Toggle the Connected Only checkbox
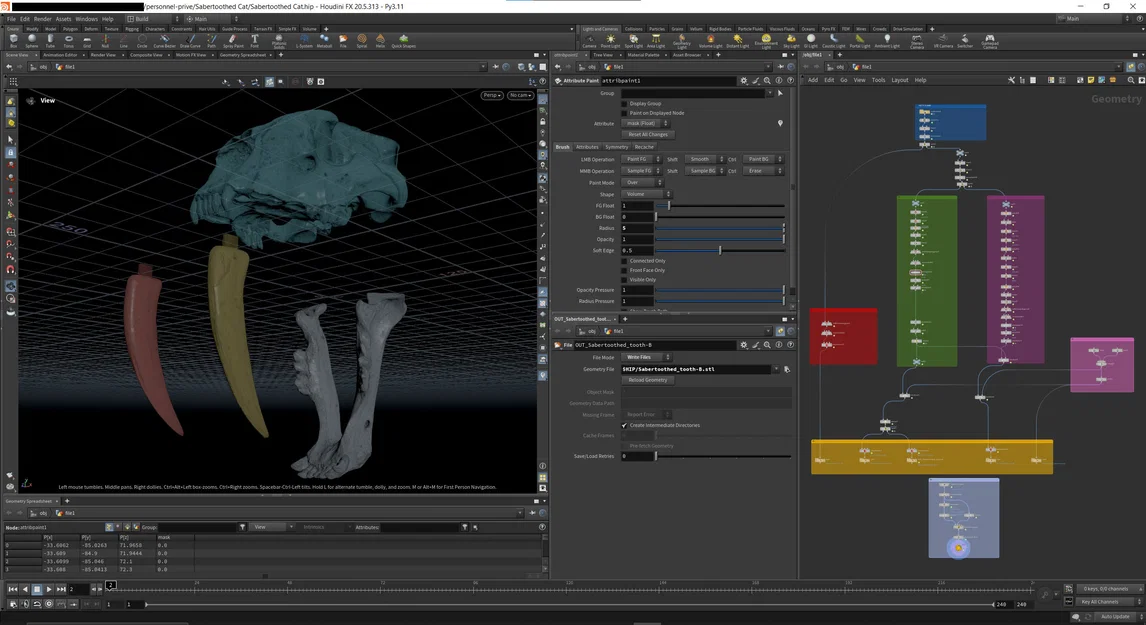The height and width of the screenshot is (625, 1146). [x=625, y=261]
